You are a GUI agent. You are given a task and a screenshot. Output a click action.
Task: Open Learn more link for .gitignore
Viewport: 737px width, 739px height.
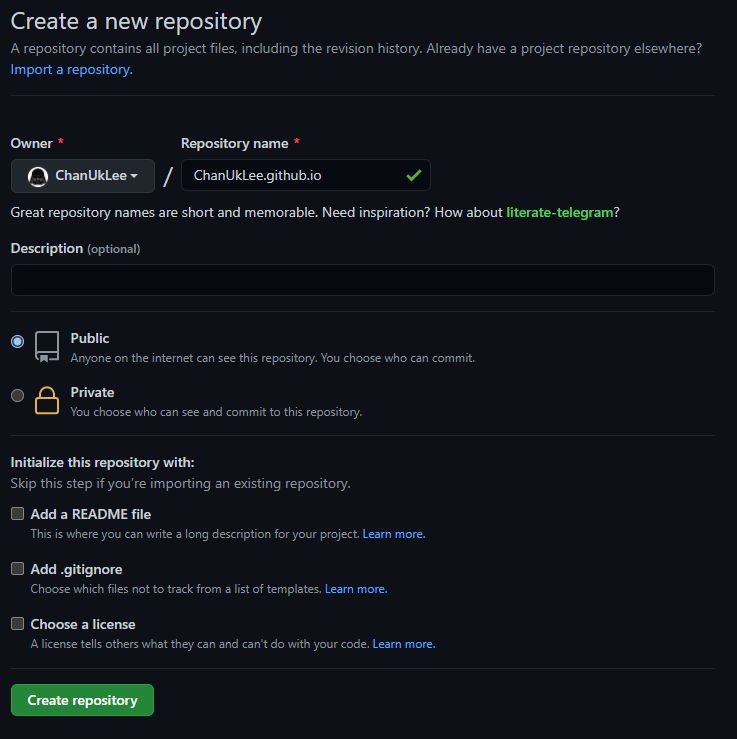click(x=356, y=589)
